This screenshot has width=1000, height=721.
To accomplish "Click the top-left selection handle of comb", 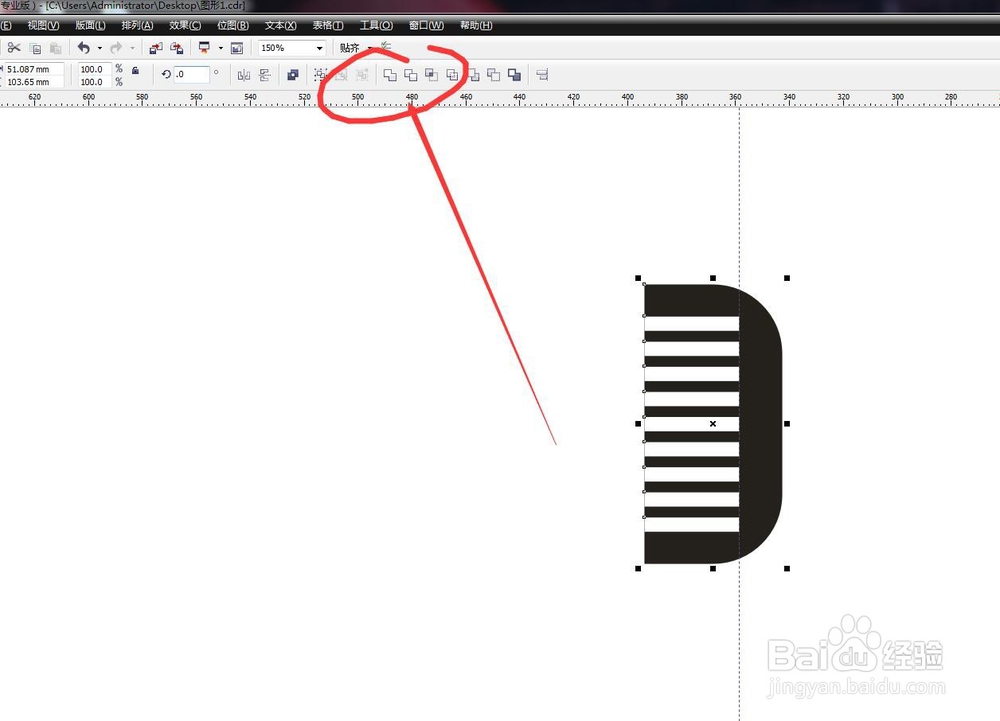I will click(x=638, y=279).
